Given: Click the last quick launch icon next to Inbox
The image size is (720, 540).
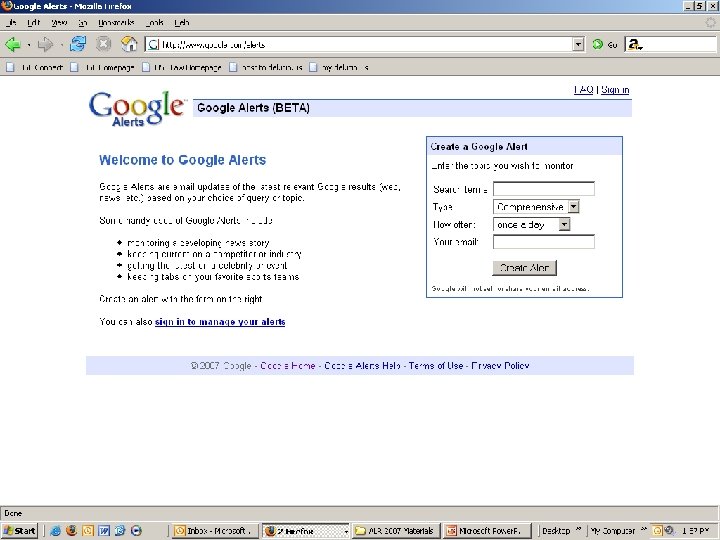Looking at the screenshot, I should [x=136, y=531].
